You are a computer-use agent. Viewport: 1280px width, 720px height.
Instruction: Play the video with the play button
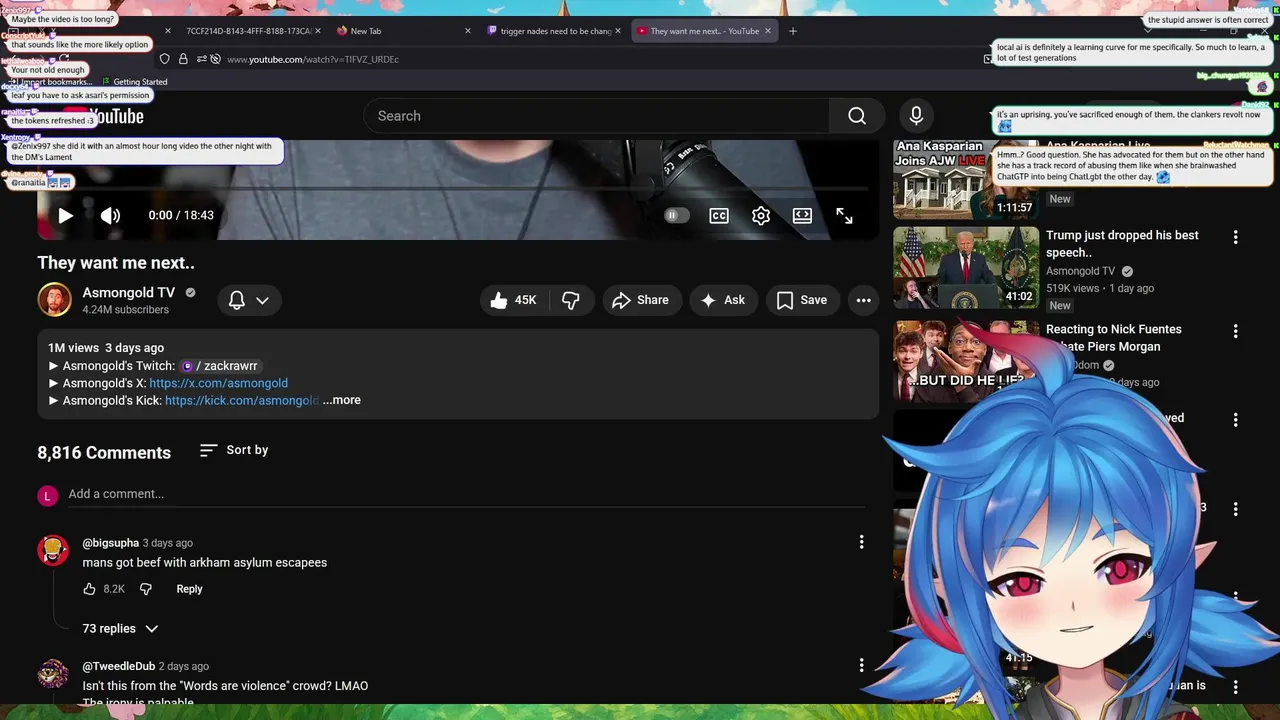coord(65,215)
